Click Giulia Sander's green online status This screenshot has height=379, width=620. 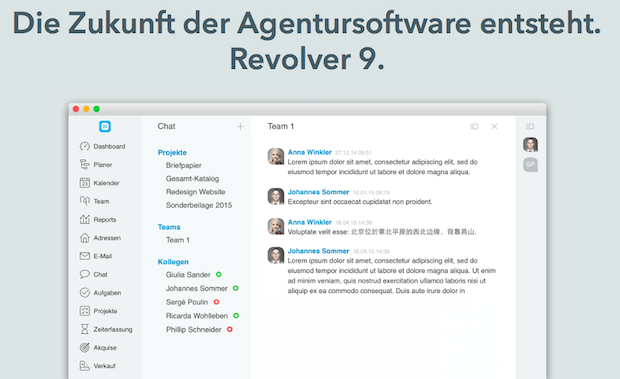pos(219,274)
